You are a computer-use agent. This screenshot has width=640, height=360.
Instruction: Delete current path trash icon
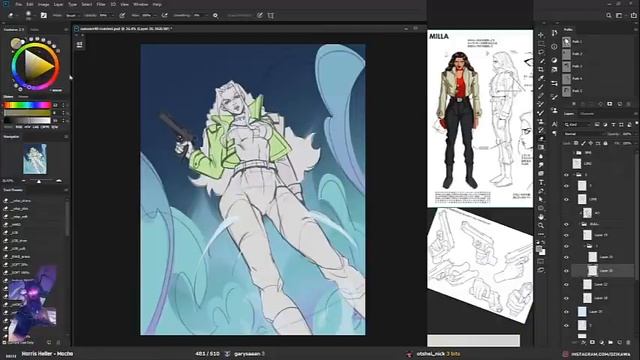point(629,104)
